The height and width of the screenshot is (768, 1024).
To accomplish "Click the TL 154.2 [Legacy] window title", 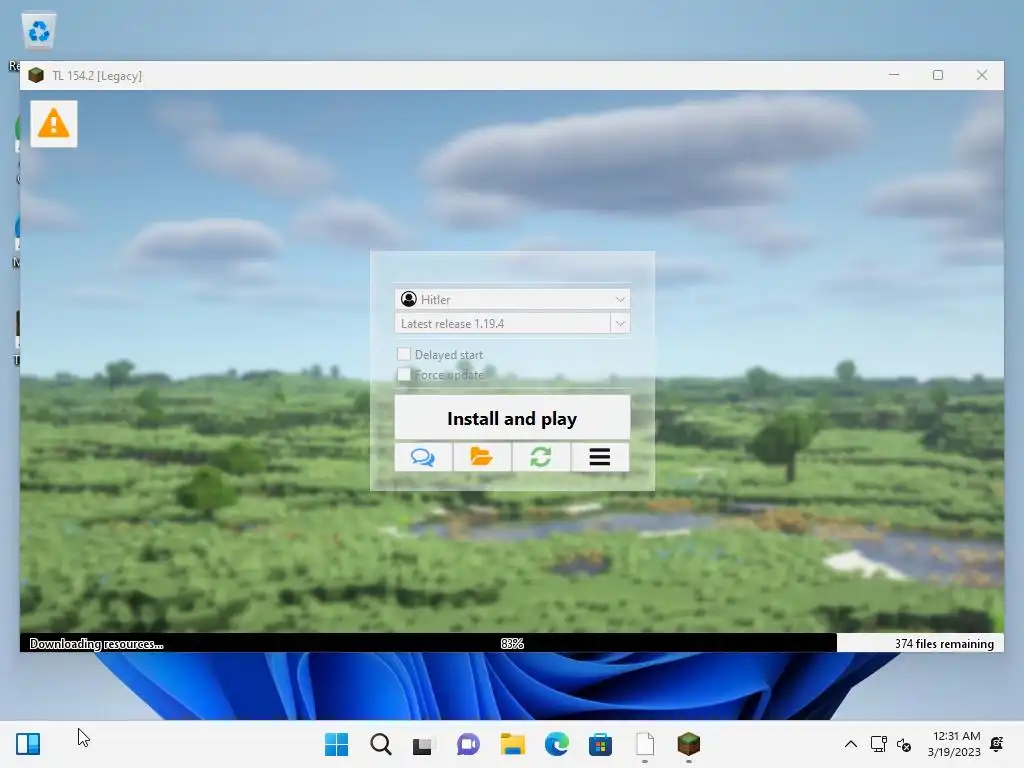I will 97,76.
